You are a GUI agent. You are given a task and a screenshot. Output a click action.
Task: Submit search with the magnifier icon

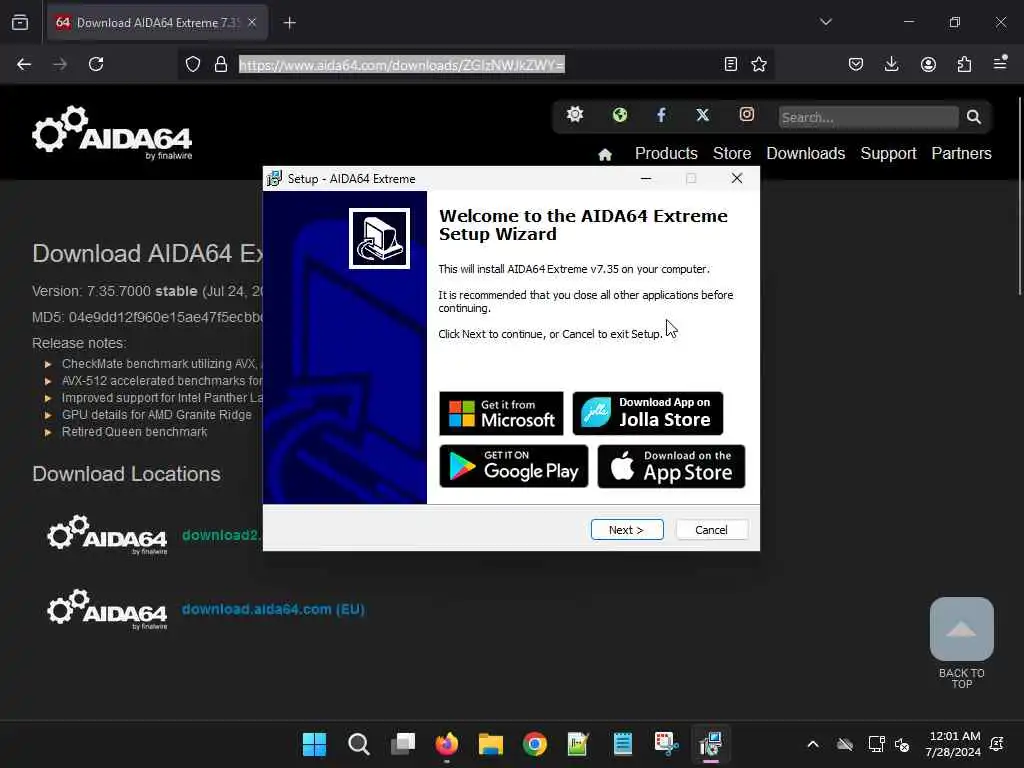point(974,117)
